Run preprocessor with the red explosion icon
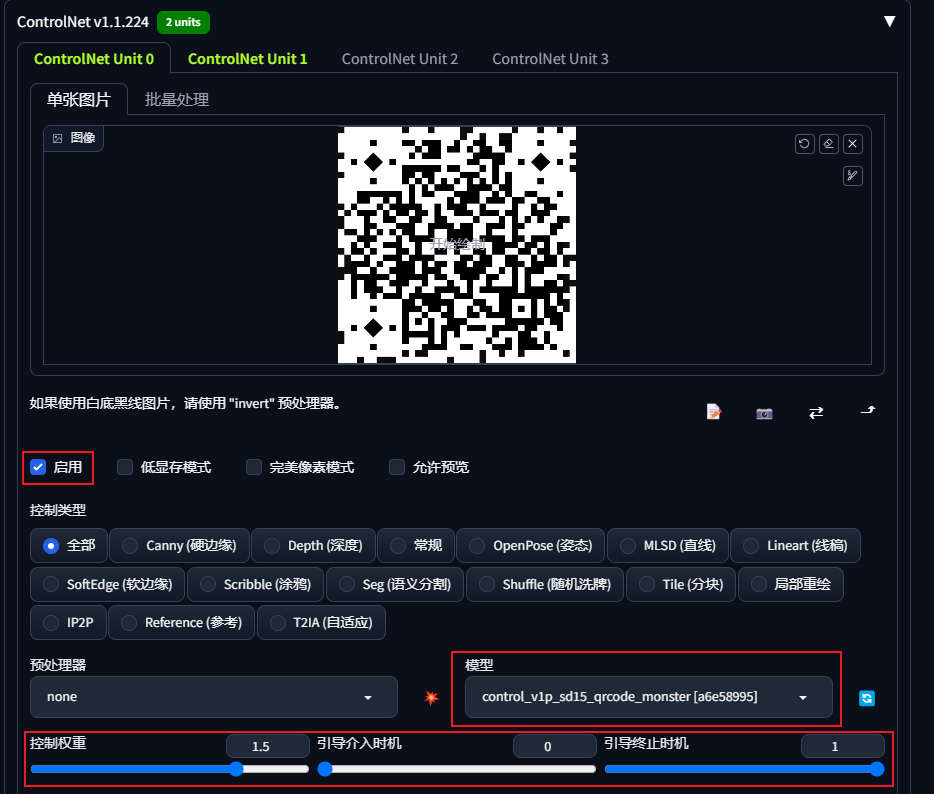Screen dimensions: 934x794 coord(431,697)
